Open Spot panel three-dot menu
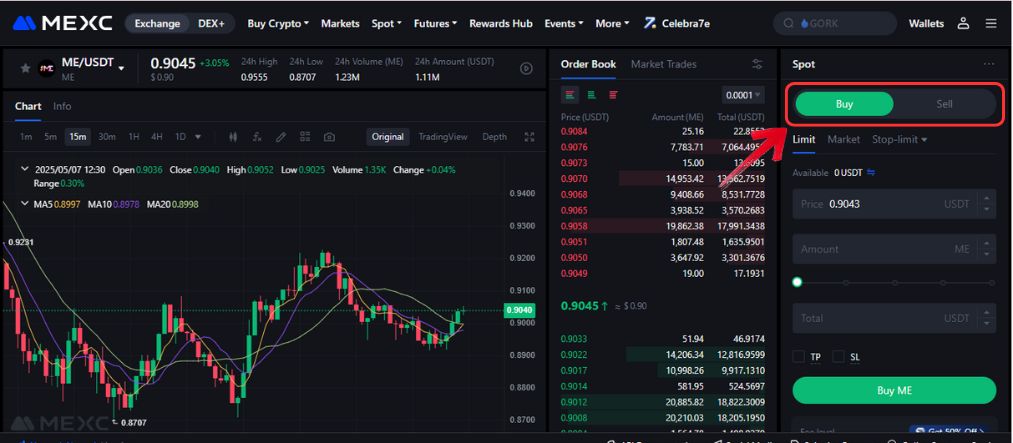Screen dimensions: 1013x443 click(988, 64)
